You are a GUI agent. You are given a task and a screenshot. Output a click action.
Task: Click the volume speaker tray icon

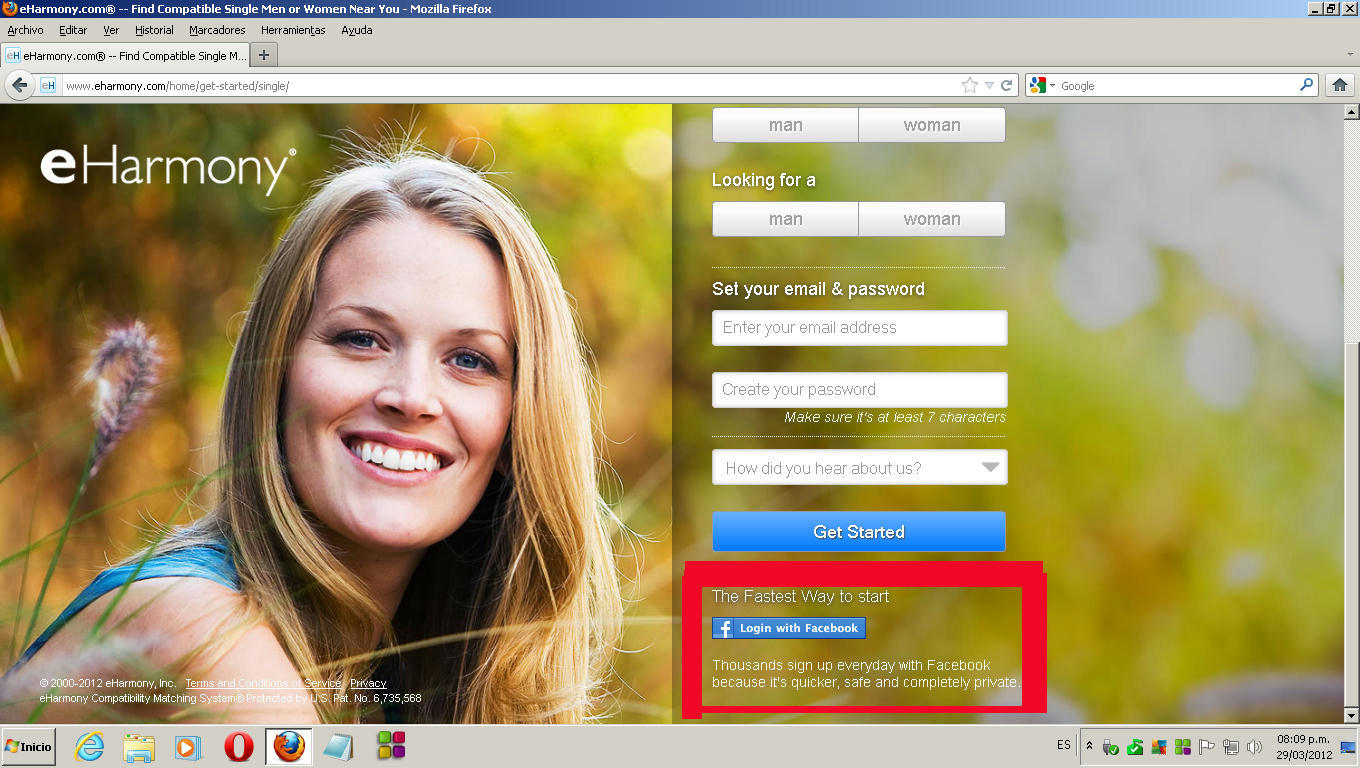click(1255, 747)
